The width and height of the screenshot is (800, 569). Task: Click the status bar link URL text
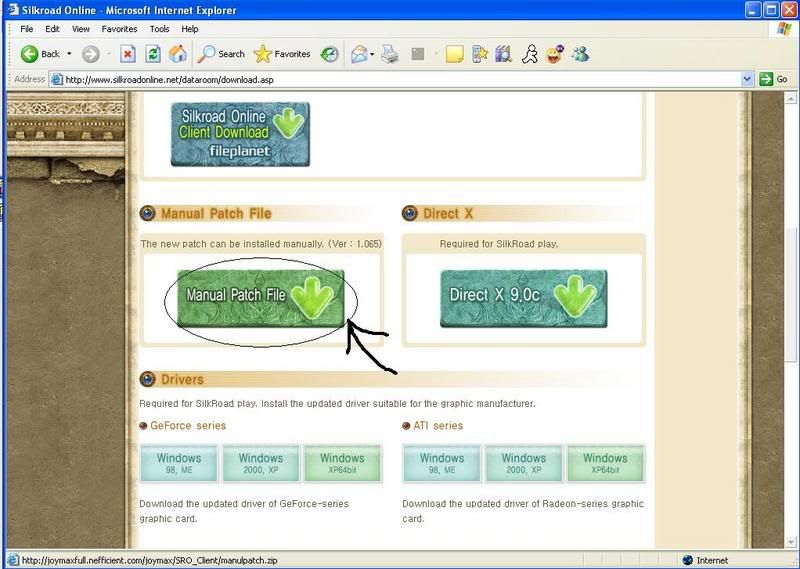(149, 560)
